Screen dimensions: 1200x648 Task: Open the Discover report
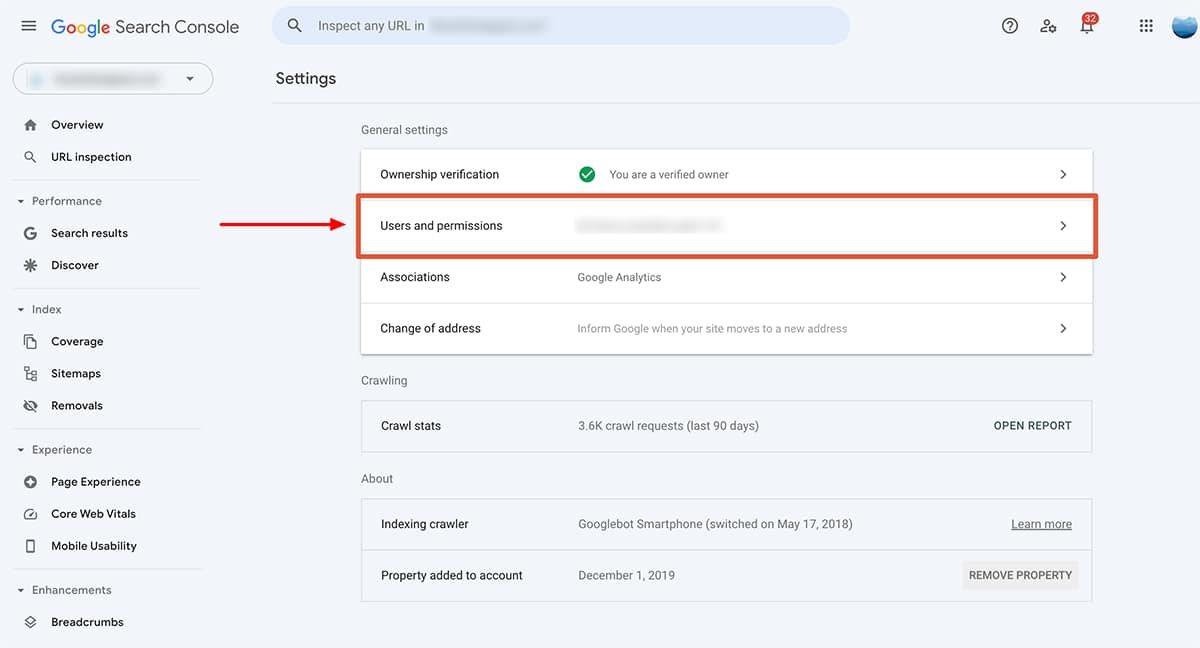click(75, 264)
